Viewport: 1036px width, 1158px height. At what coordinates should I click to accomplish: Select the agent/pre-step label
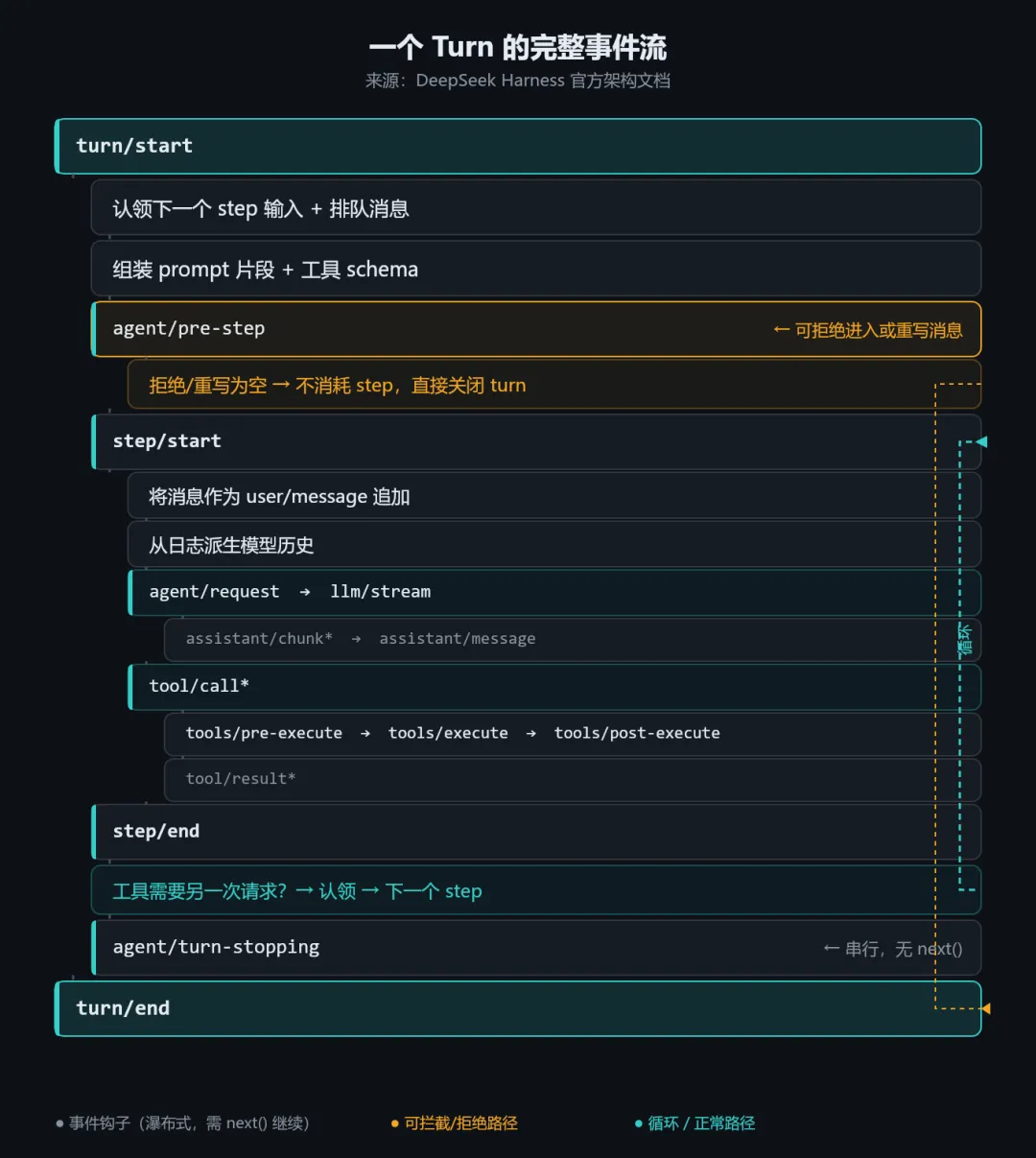(189, 328)
